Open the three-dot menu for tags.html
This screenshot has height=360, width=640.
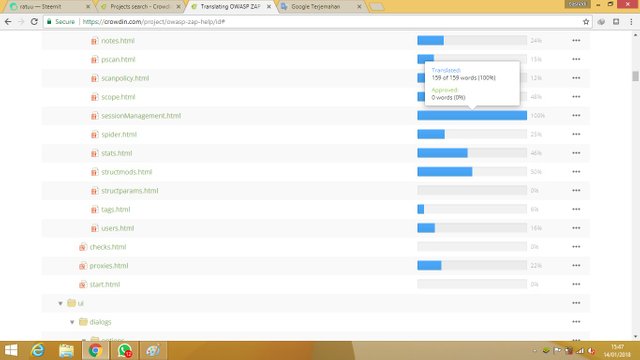(576, 209)
